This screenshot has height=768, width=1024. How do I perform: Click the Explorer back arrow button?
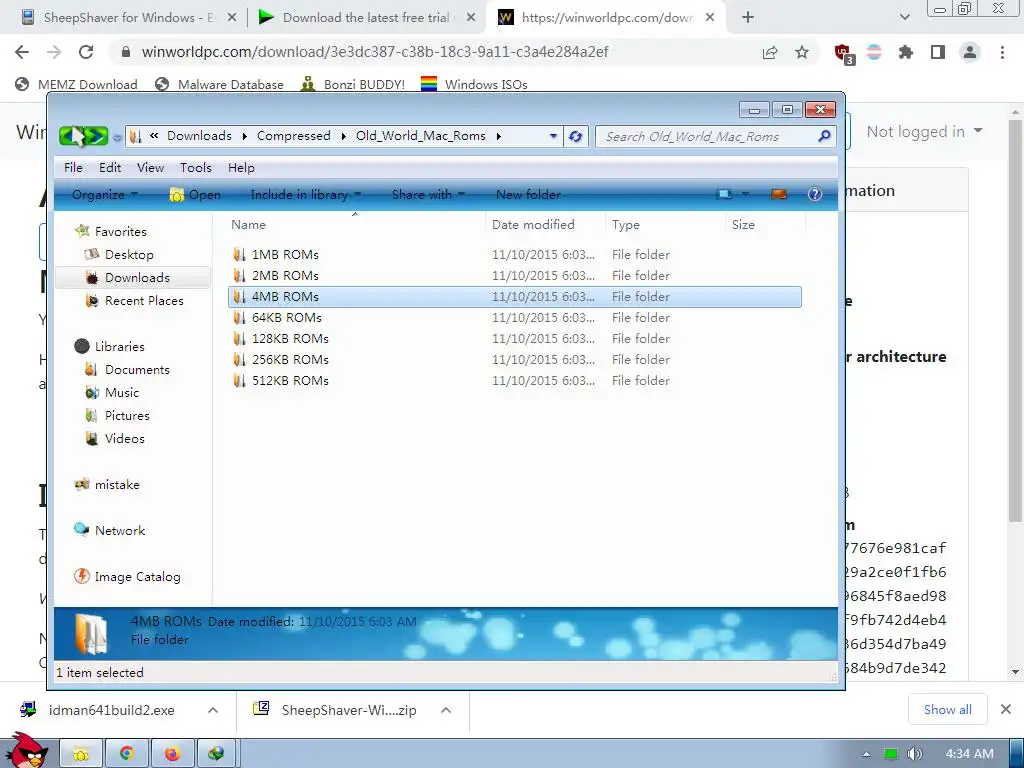tap(71, 136)
